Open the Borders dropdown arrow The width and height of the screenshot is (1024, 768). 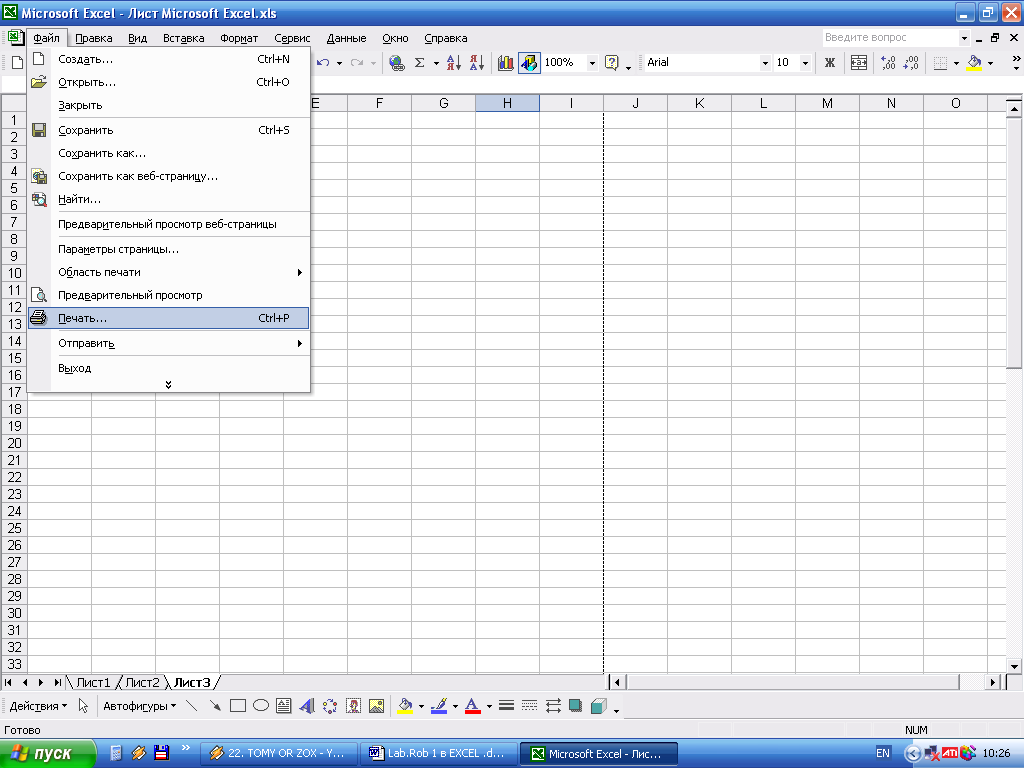[956, 63]
